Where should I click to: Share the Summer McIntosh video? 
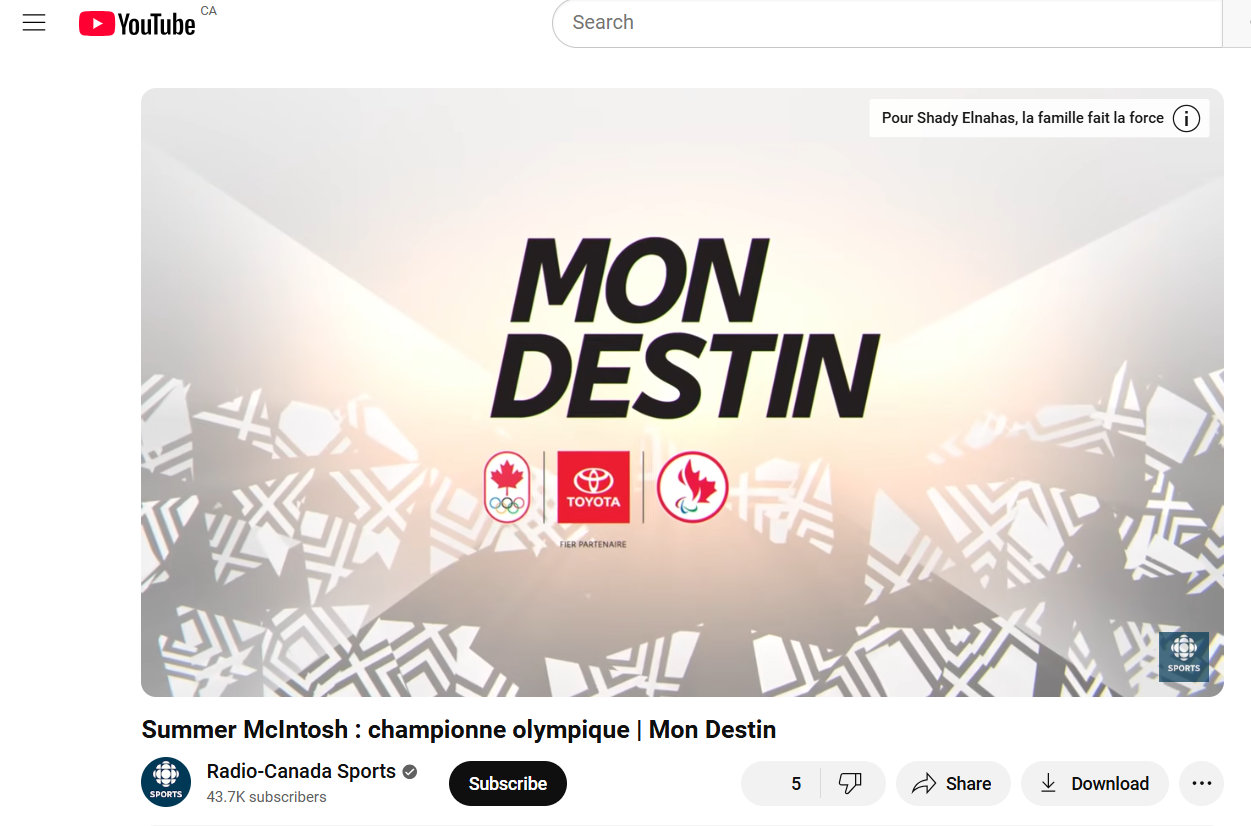[x=953, y=783]
